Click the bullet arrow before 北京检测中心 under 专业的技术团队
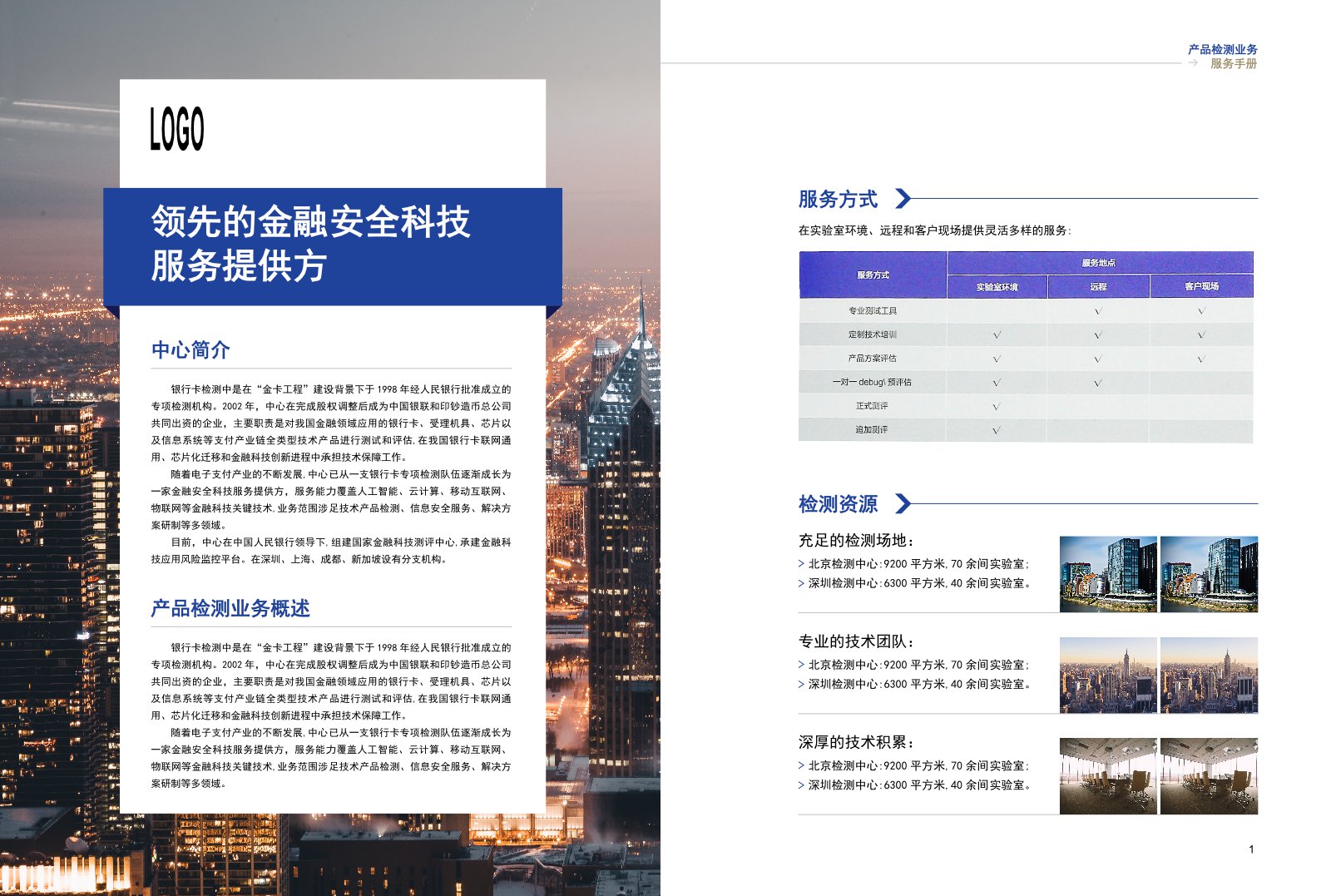 point(801,665)
